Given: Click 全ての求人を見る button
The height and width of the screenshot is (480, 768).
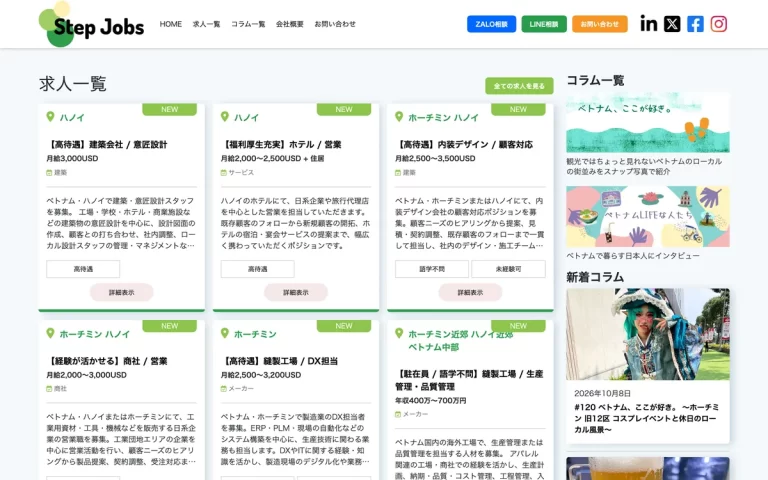Looking at the screenshot, I should (x=519, y=86).
